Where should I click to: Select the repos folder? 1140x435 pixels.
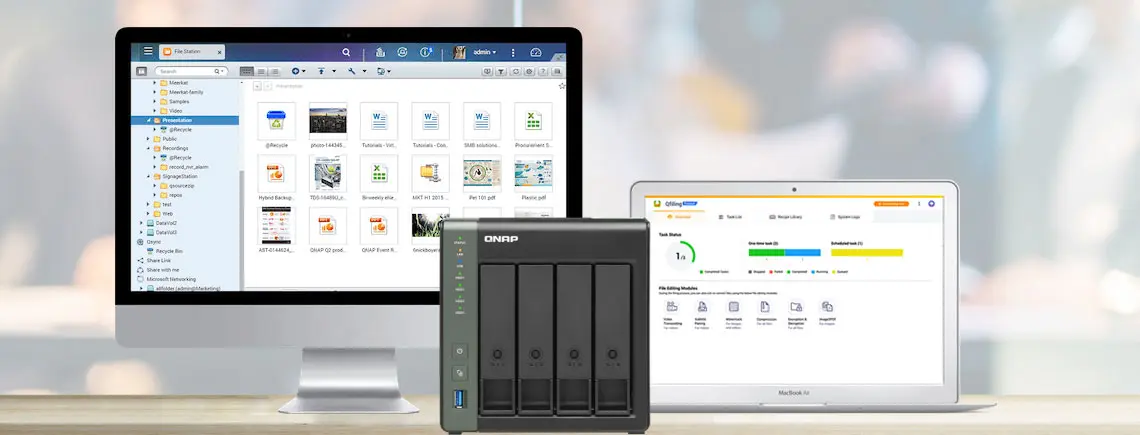point(170,195)
